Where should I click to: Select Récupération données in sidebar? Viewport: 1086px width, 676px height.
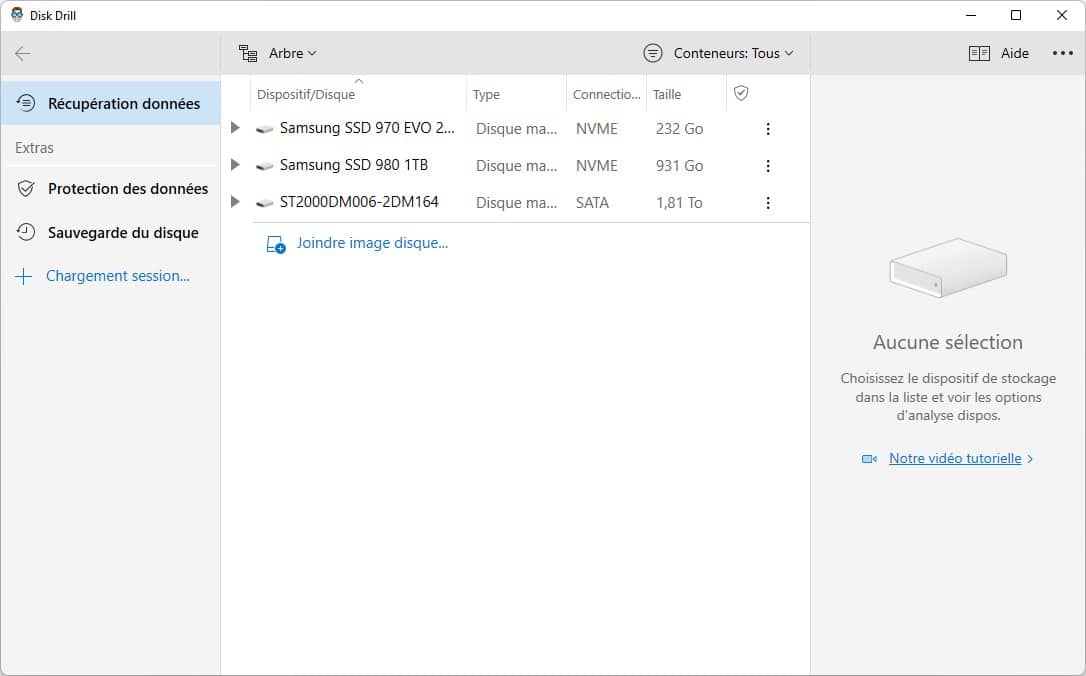pyautogui.click(x=111, y=103)
